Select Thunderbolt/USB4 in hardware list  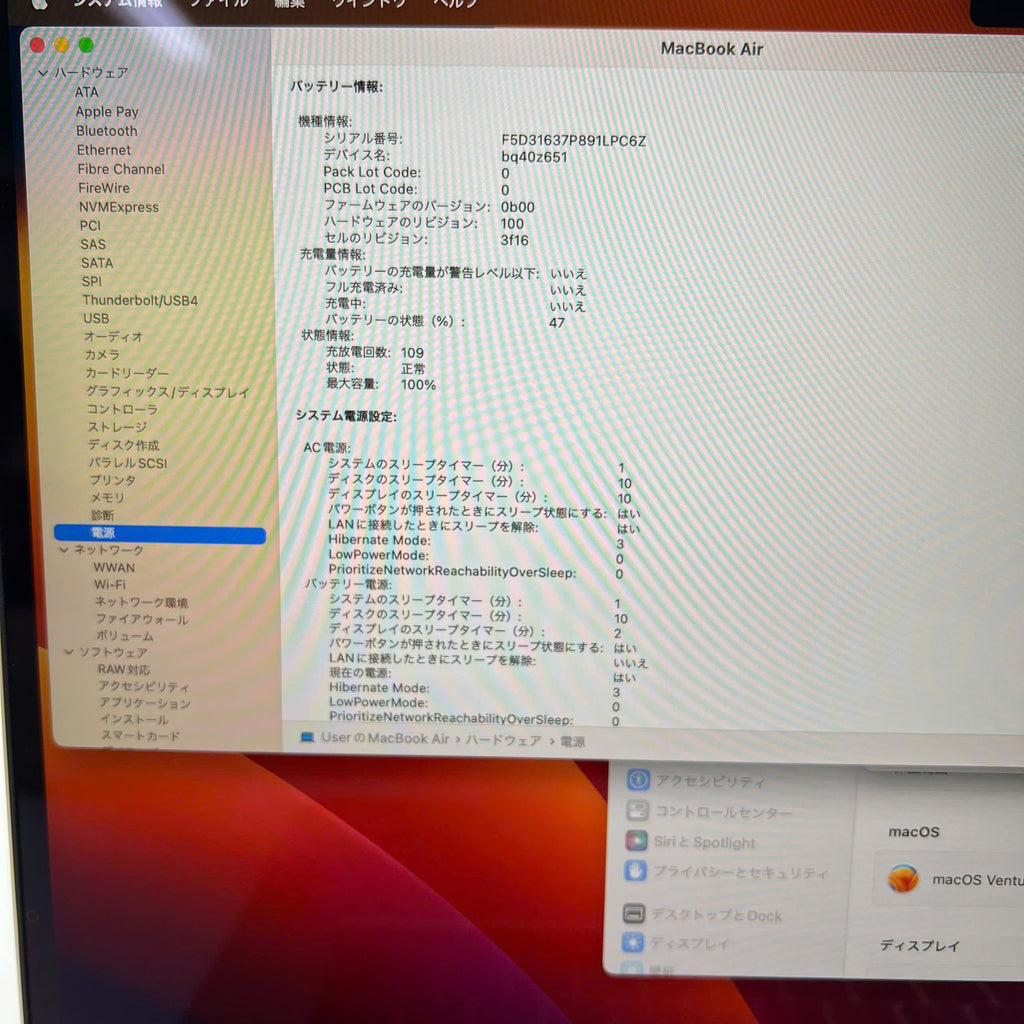click(140, 300)
